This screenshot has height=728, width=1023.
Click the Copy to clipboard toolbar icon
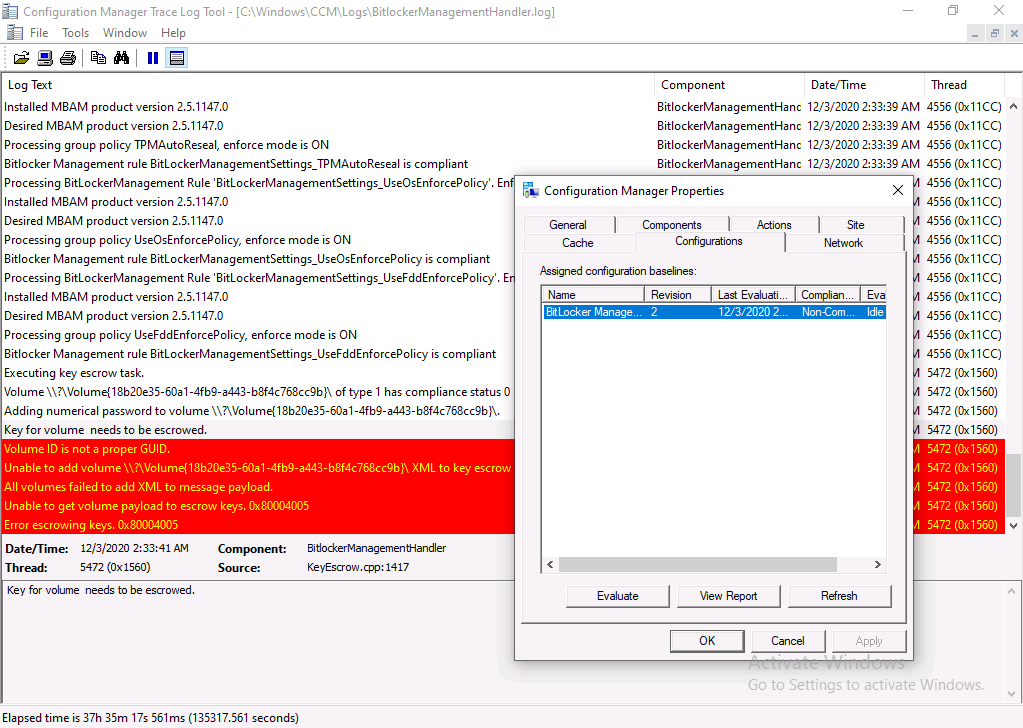[x=99, y=58]
